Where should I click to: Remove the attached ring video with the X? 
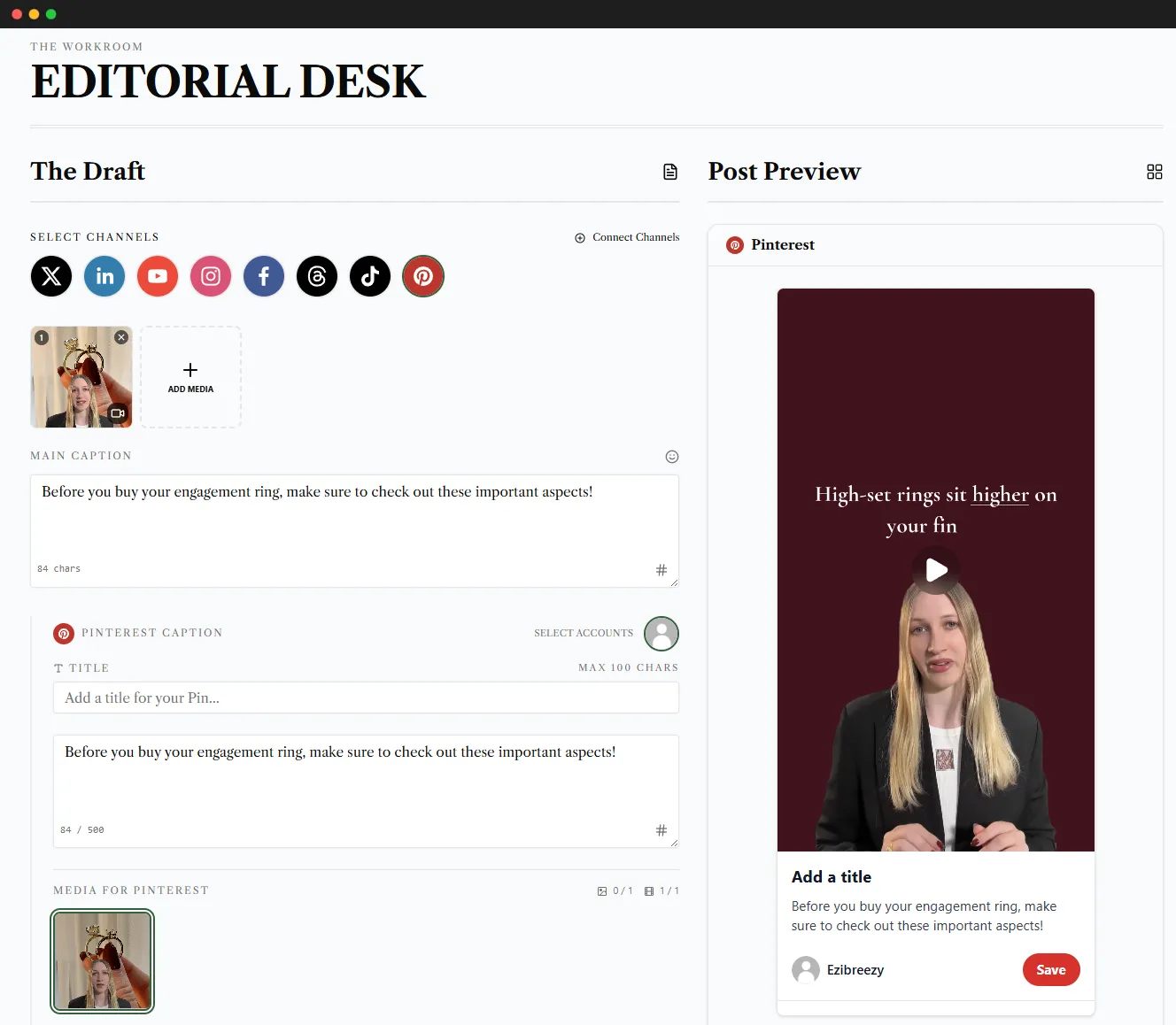[x=121, y=337]
